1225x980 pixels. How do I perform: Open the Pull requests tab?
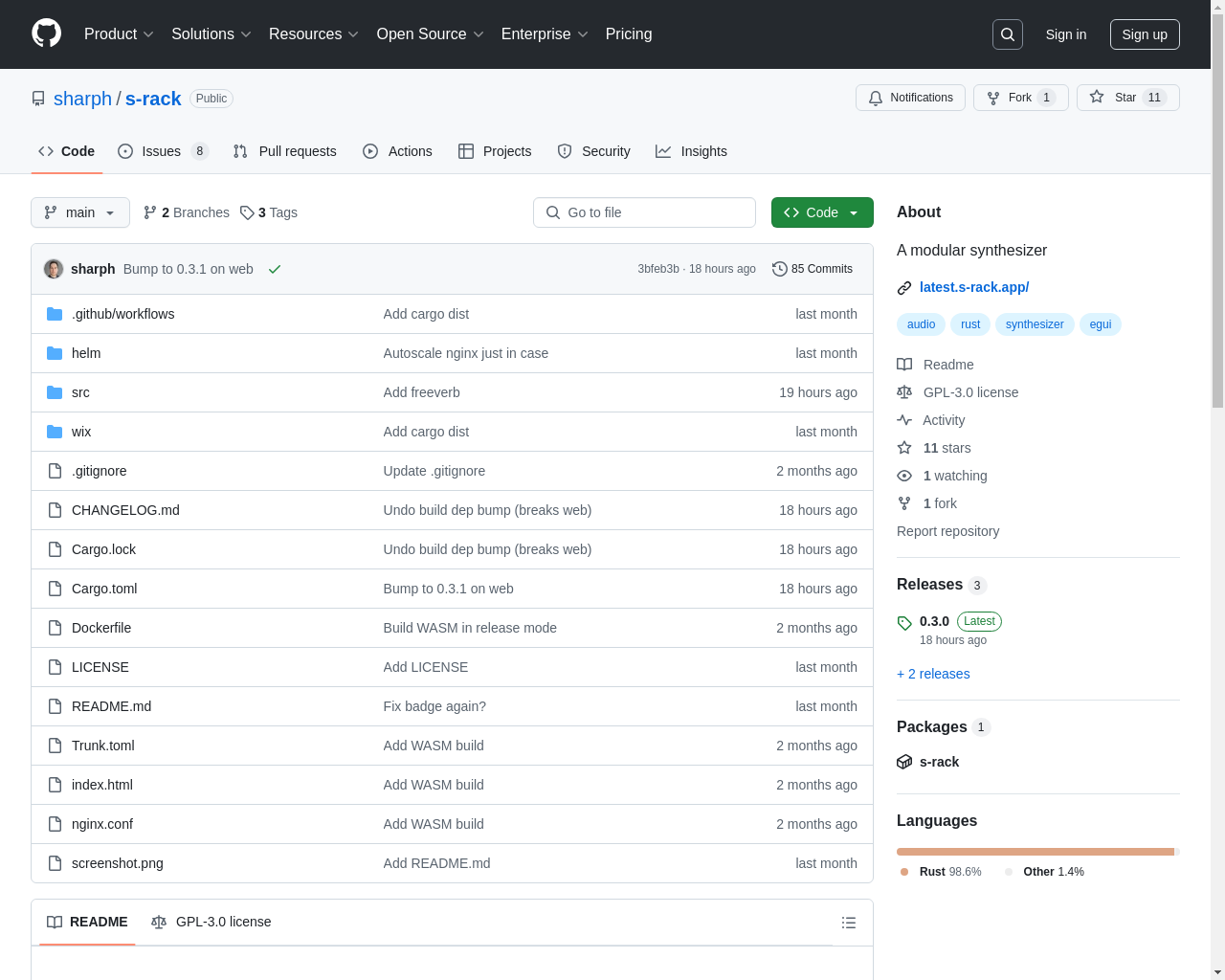(x=285, y=151)
